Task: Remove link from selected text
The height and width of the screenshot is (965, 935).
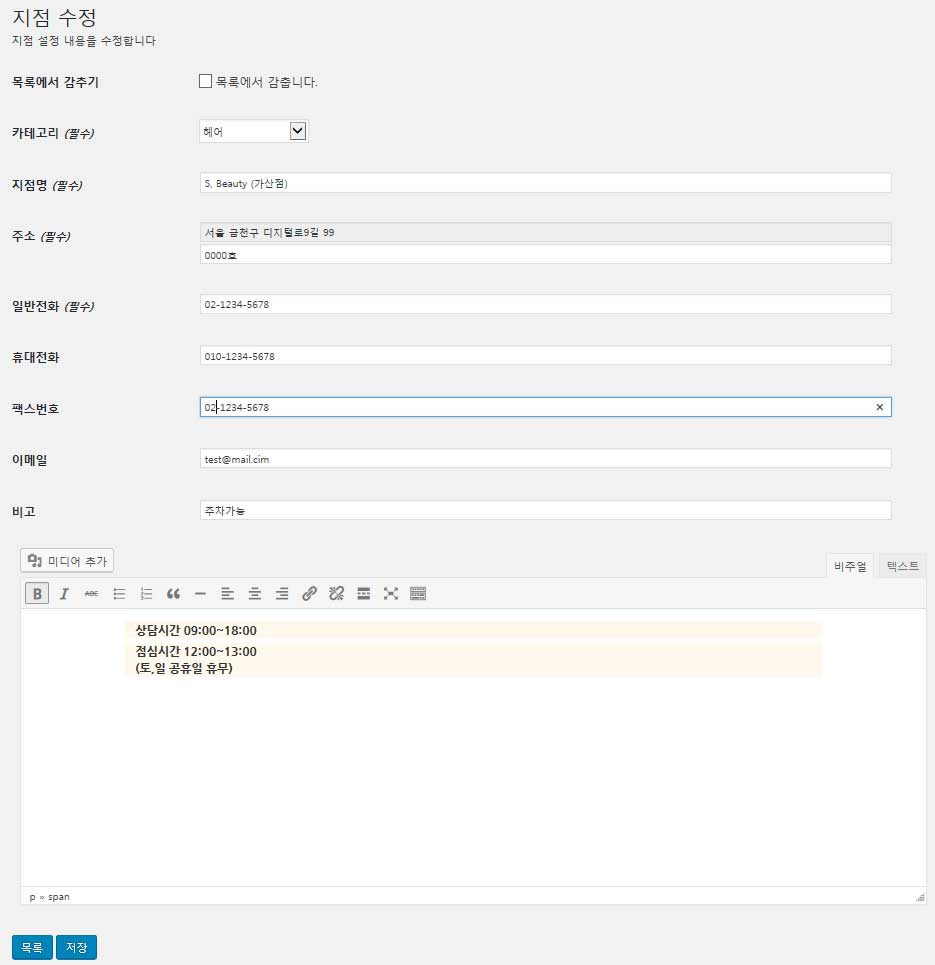Action: click(336, 593)
